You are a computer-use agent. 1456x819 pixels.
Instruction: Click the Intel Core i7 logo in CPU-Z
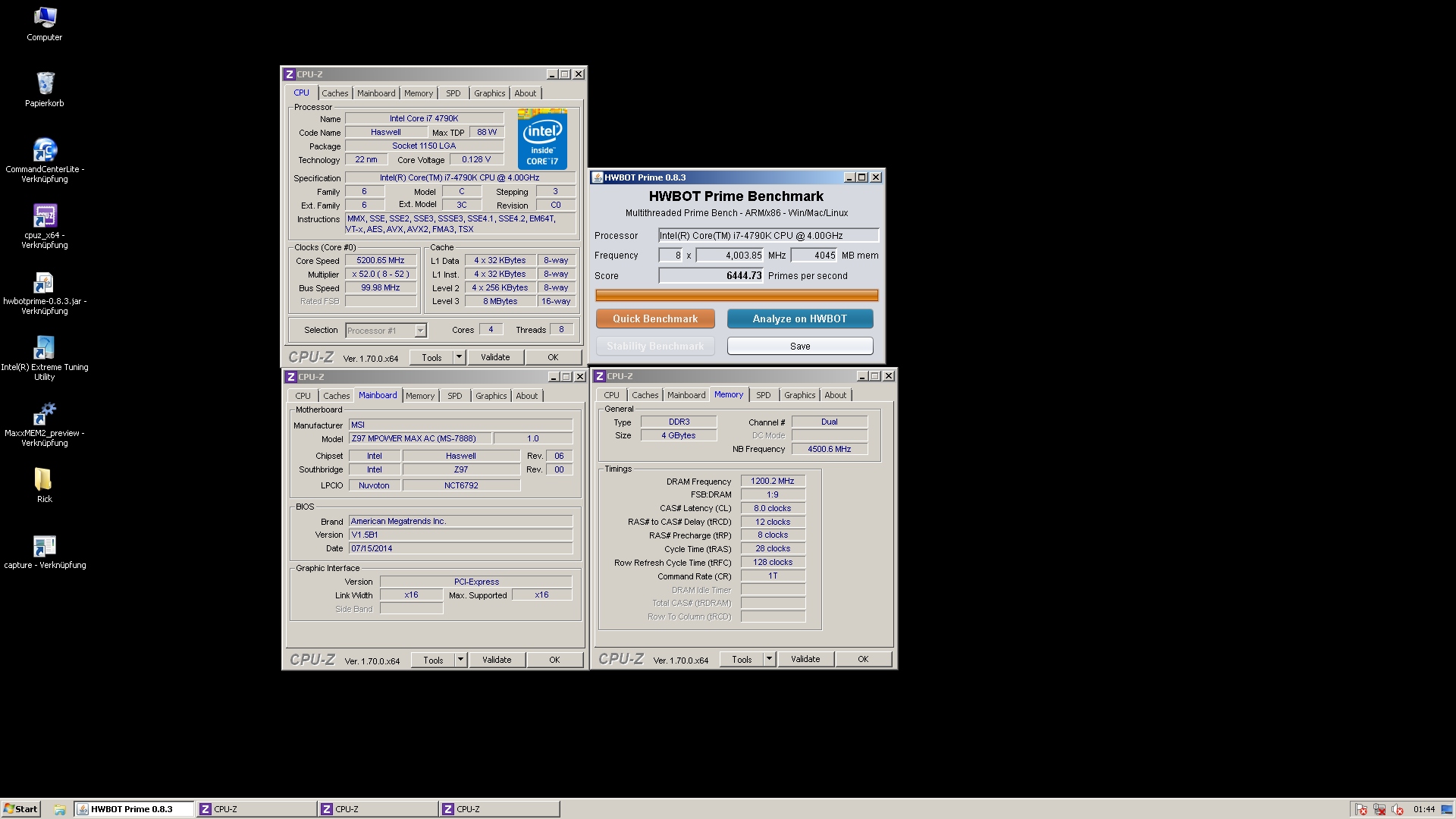[x=542, y=139]
